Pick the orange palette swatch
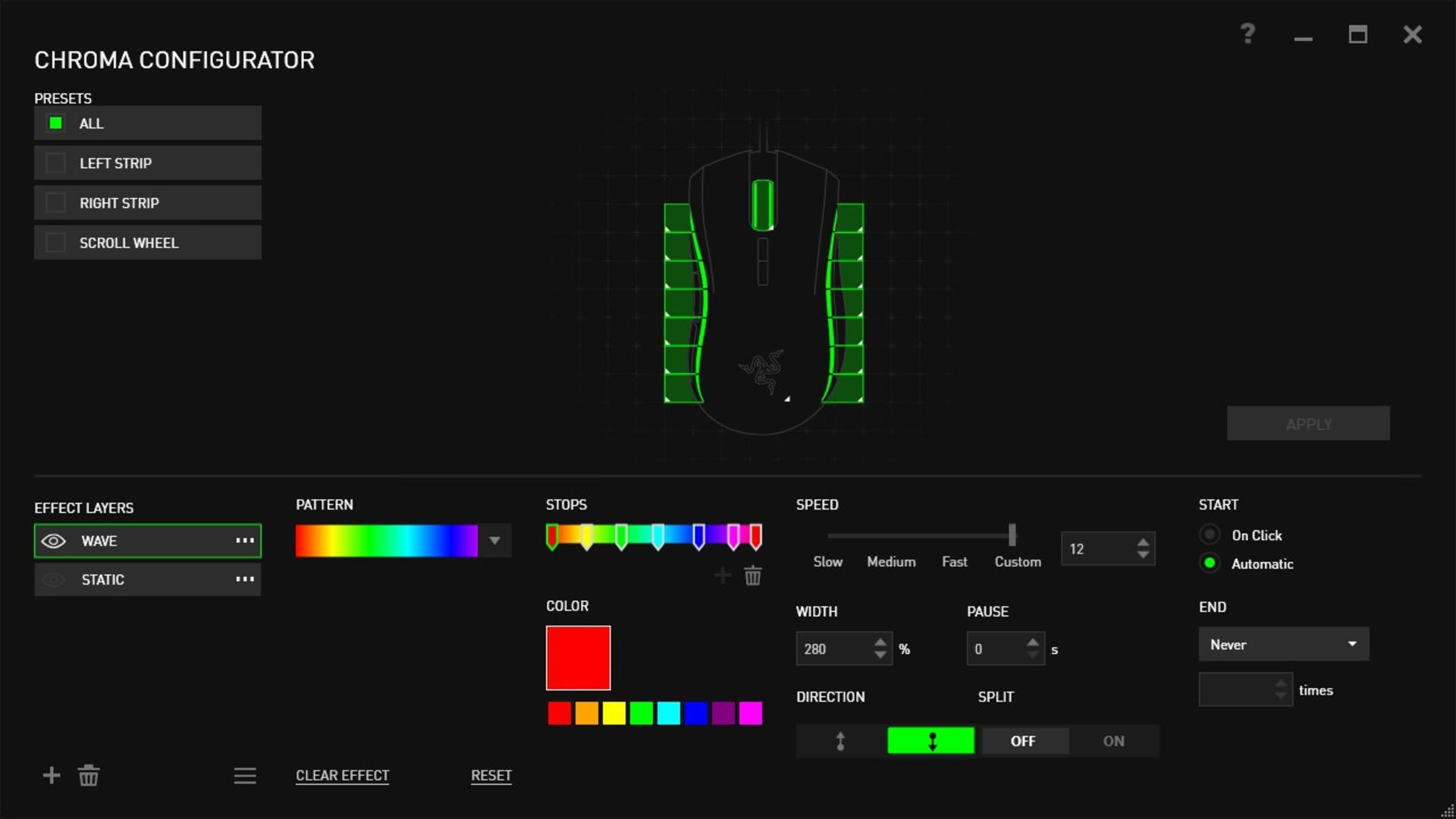 click(x=586, y=713)
